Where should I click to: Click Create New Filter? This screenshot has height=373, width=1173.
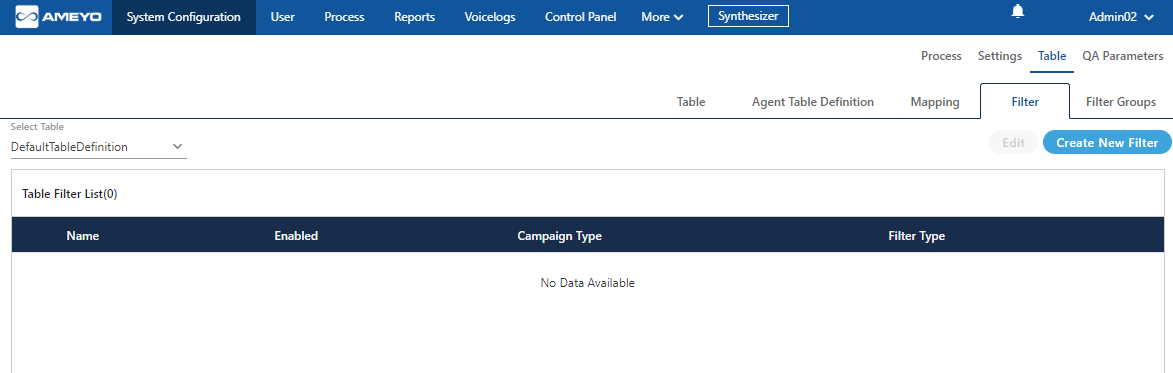(1107, 143)
